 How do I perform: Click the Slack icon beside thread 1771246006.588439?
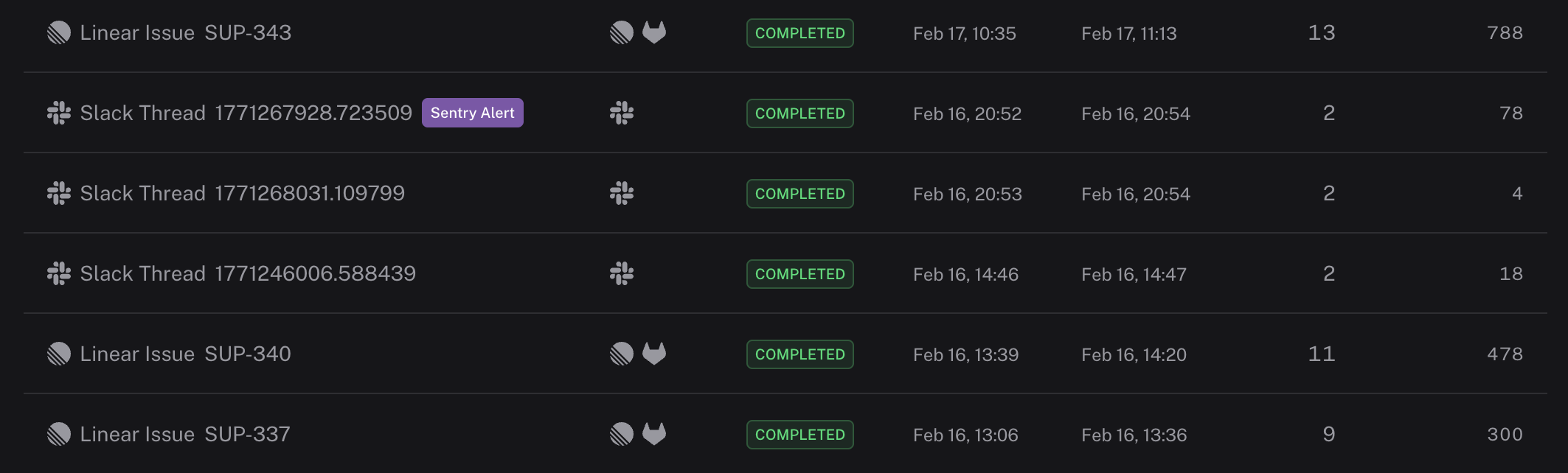click(x=622, y=273)
